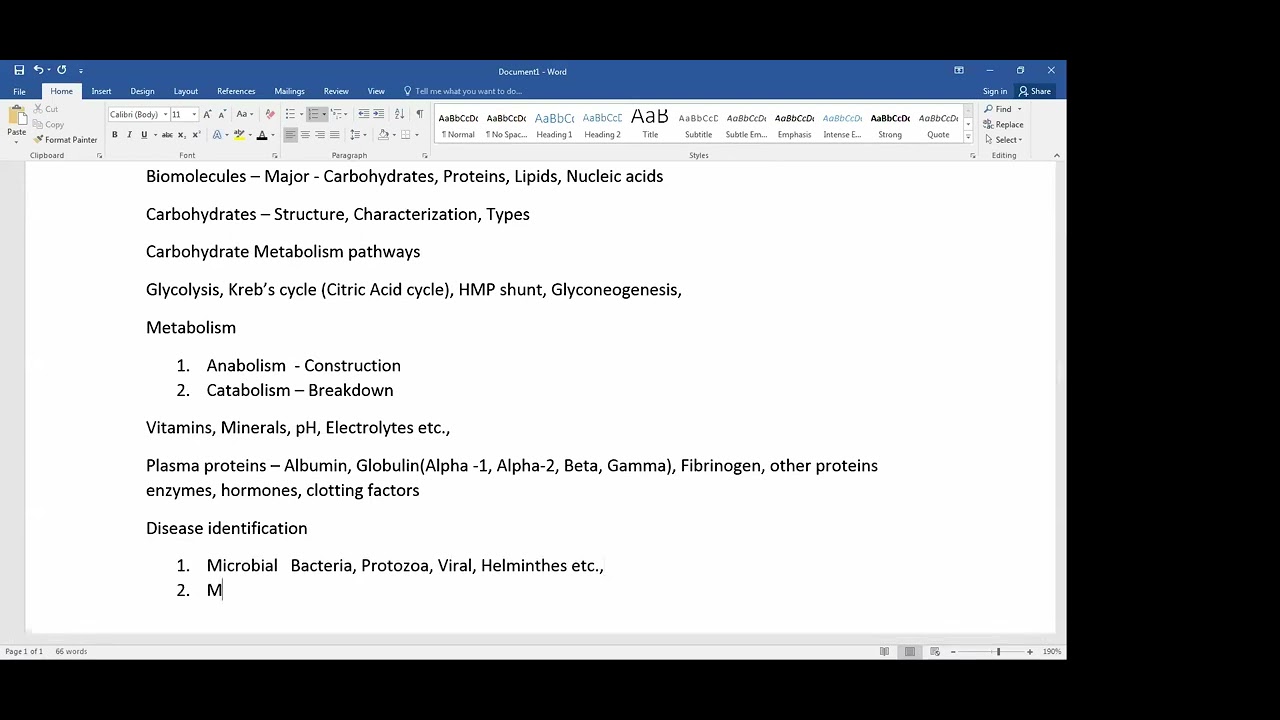
Task: Toggle show paragraph marks
Action: [419, 114]
